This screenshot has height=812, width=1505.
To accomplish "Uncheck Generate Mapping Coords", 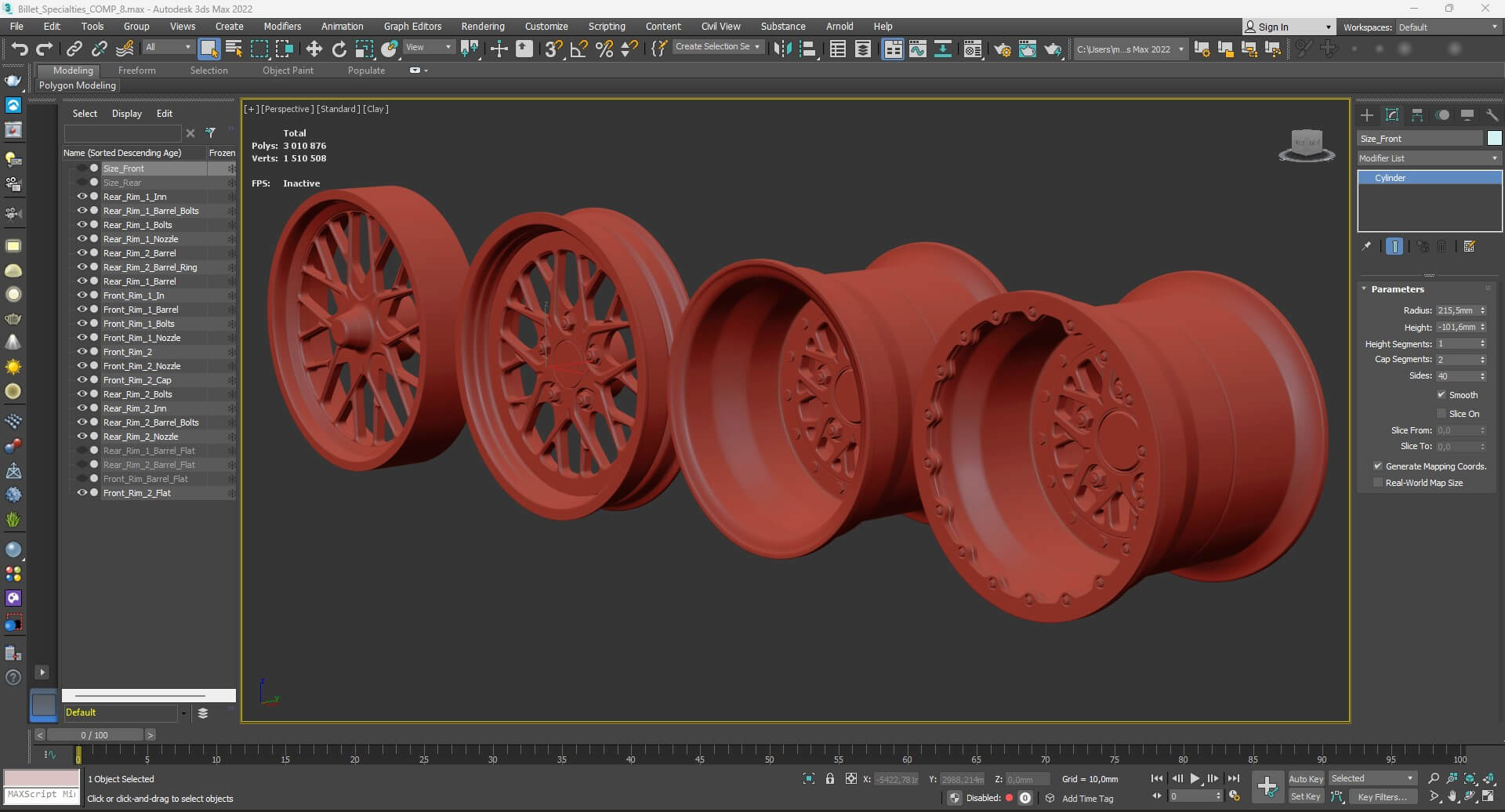I will [x=1377, y=466].
